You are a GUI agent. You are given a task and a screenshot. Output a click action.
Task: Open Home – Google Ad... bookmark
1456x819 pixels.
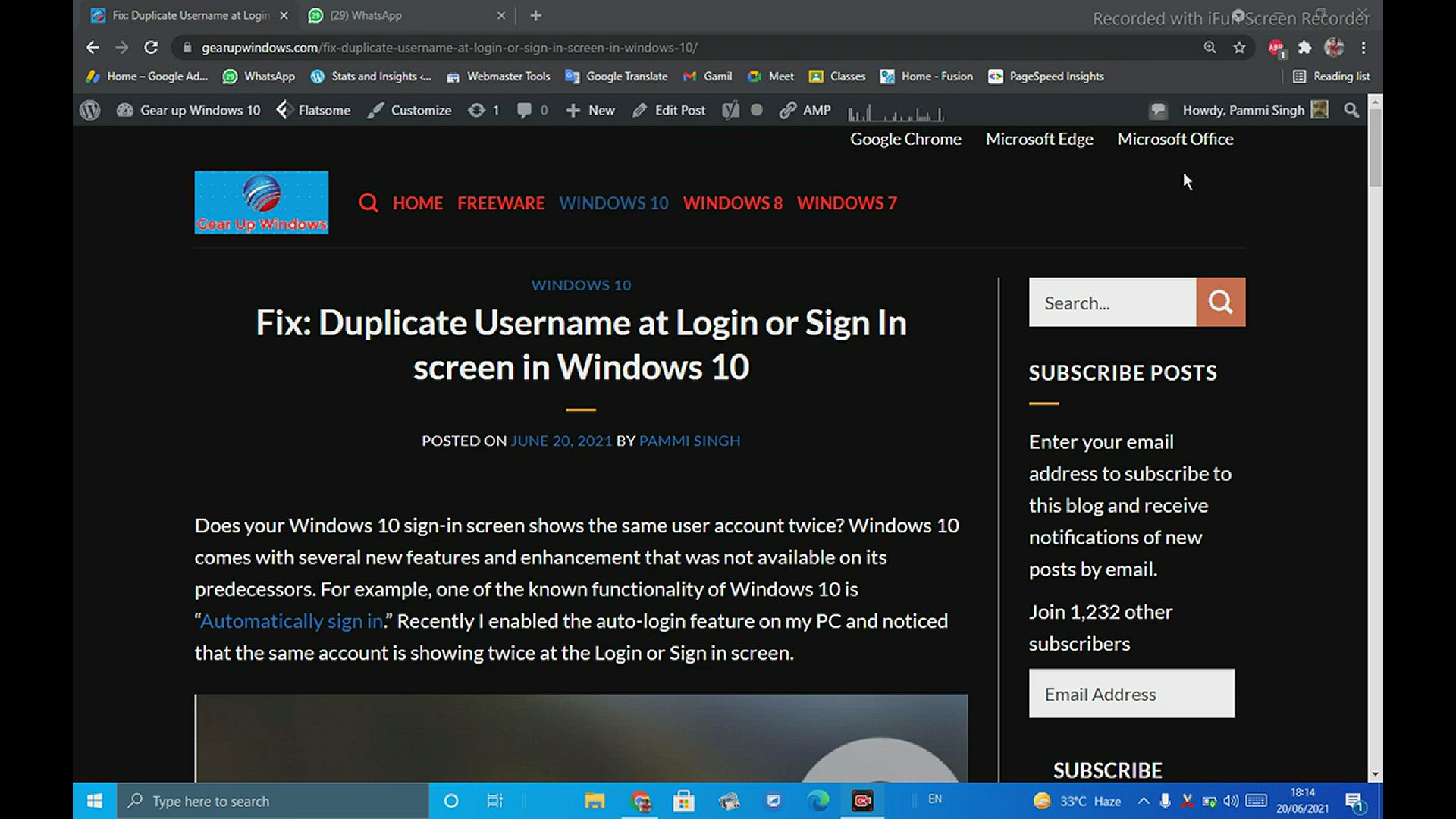[146, 77]
